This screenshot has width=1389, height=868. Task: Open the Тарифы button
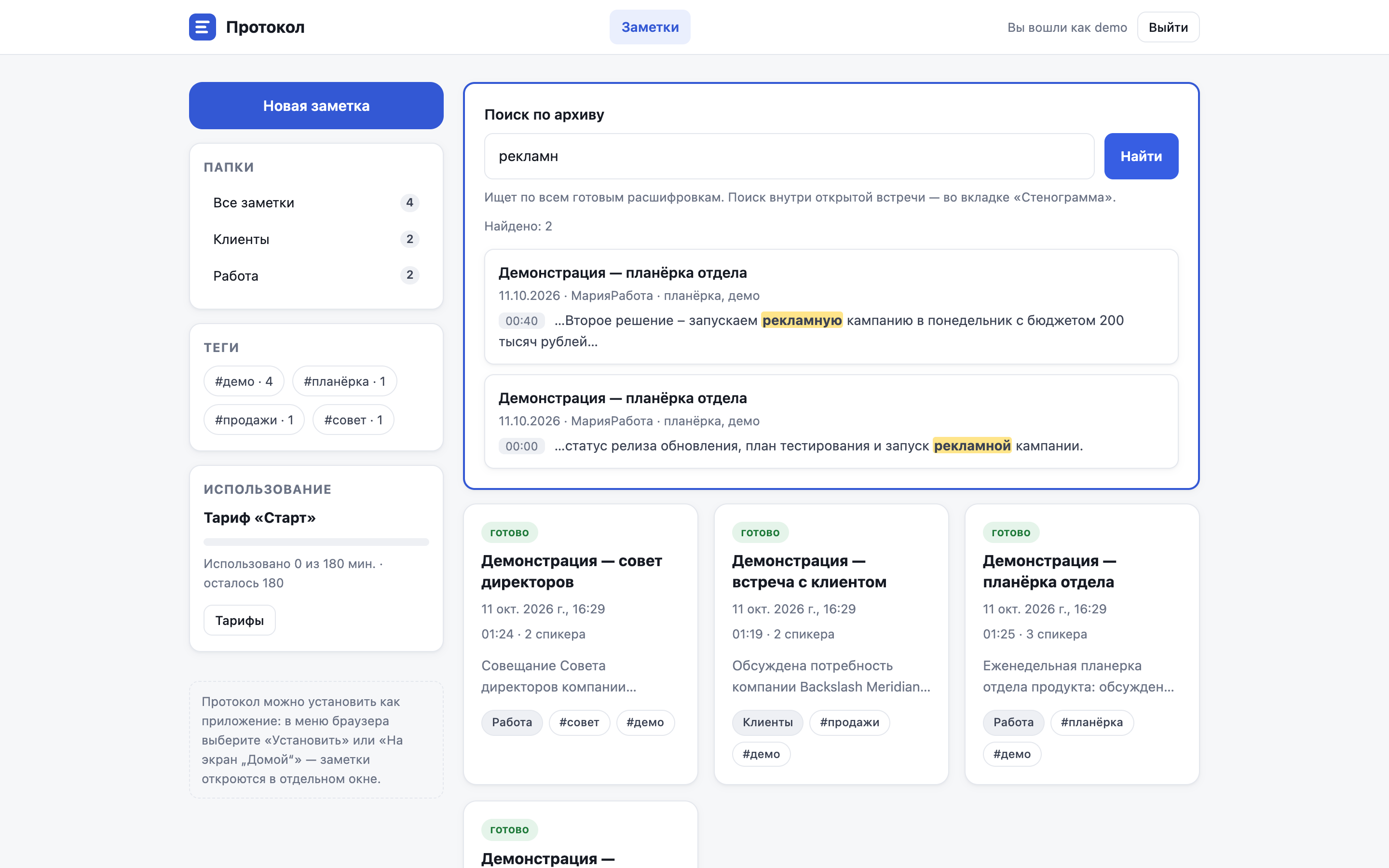[239, 620]
